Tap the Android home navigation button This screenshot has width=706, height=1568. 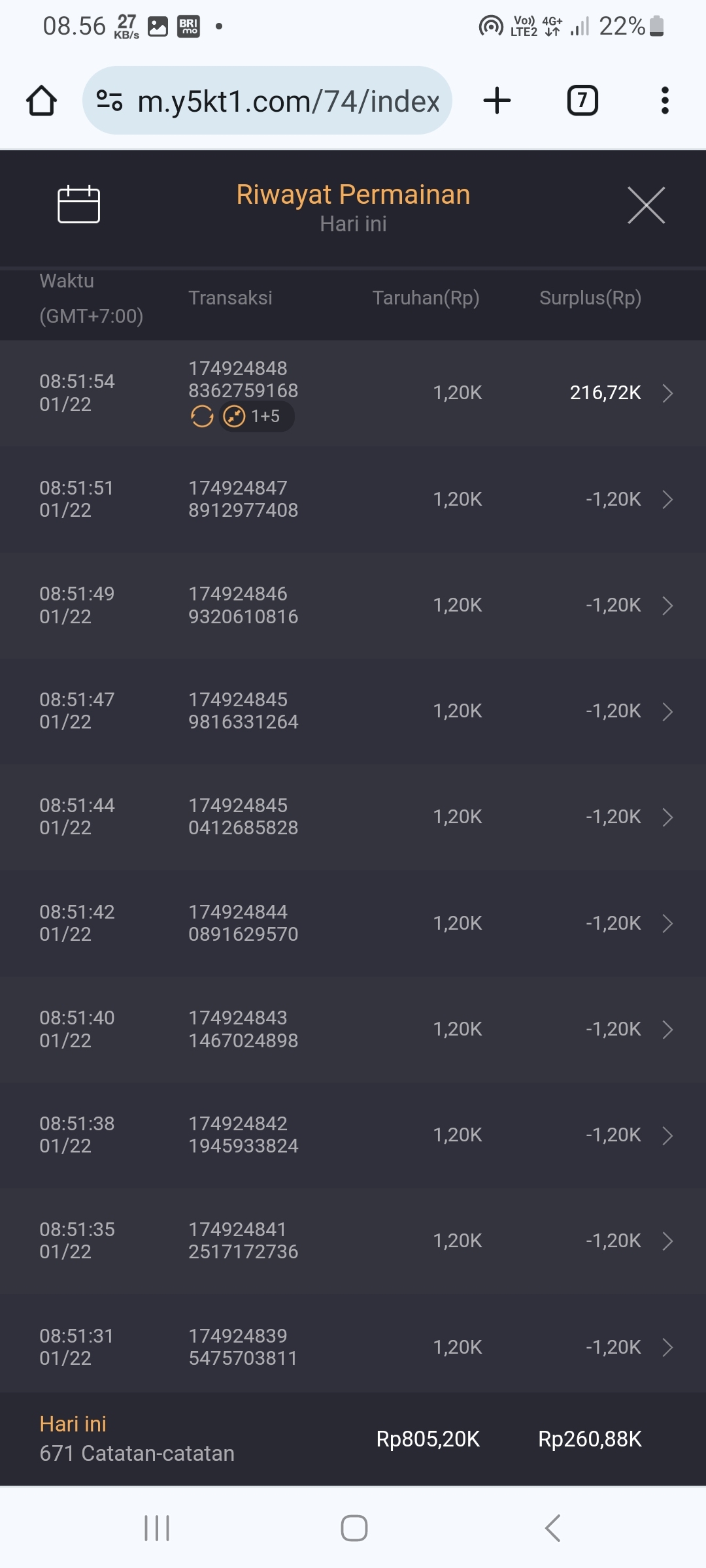[x=354, y=1528]
